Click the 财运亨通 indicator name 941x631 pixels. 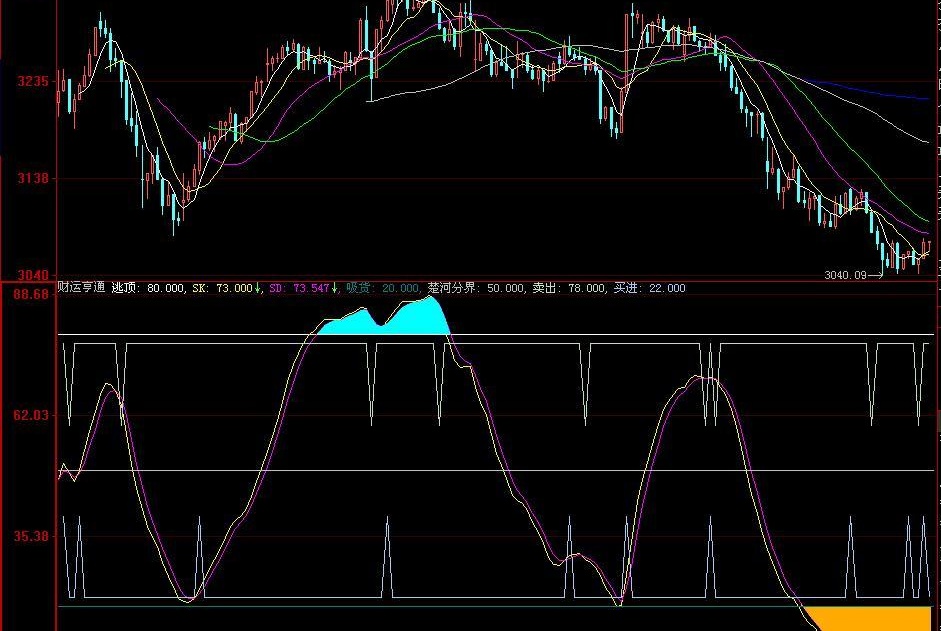(x=82, y=288)
